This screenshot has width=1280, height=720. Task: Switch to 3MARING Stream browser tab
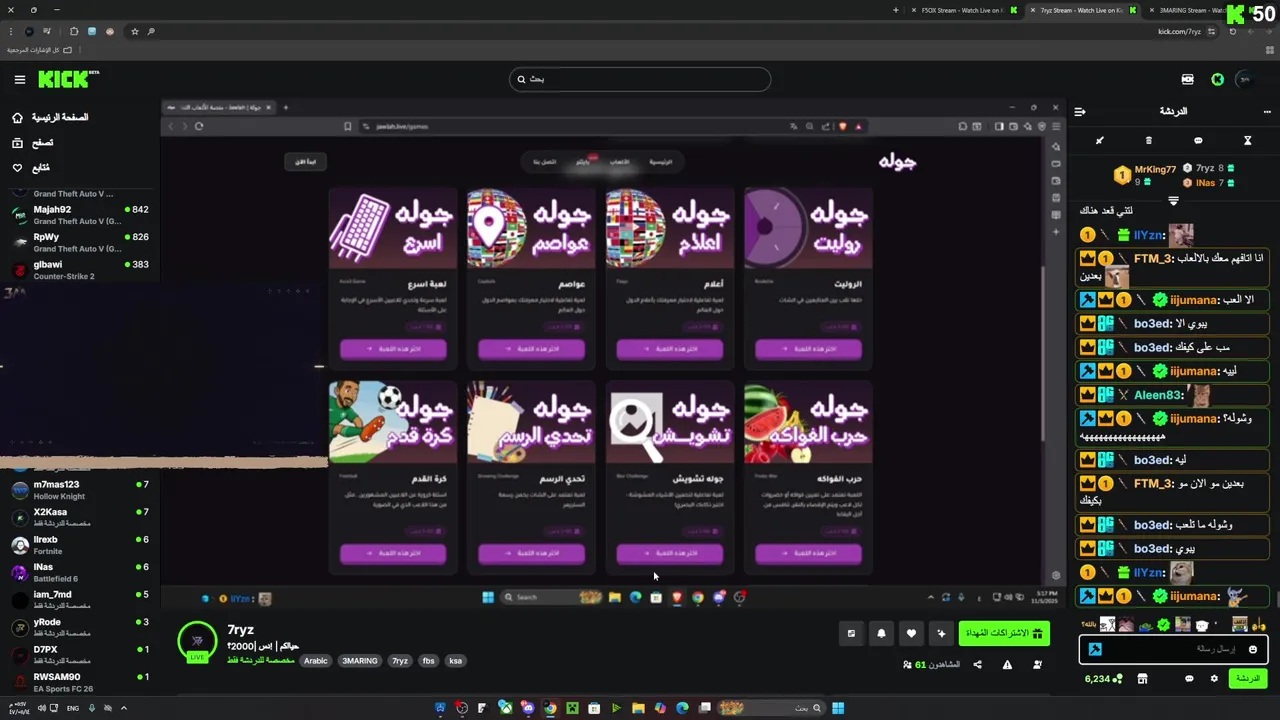1190,10
